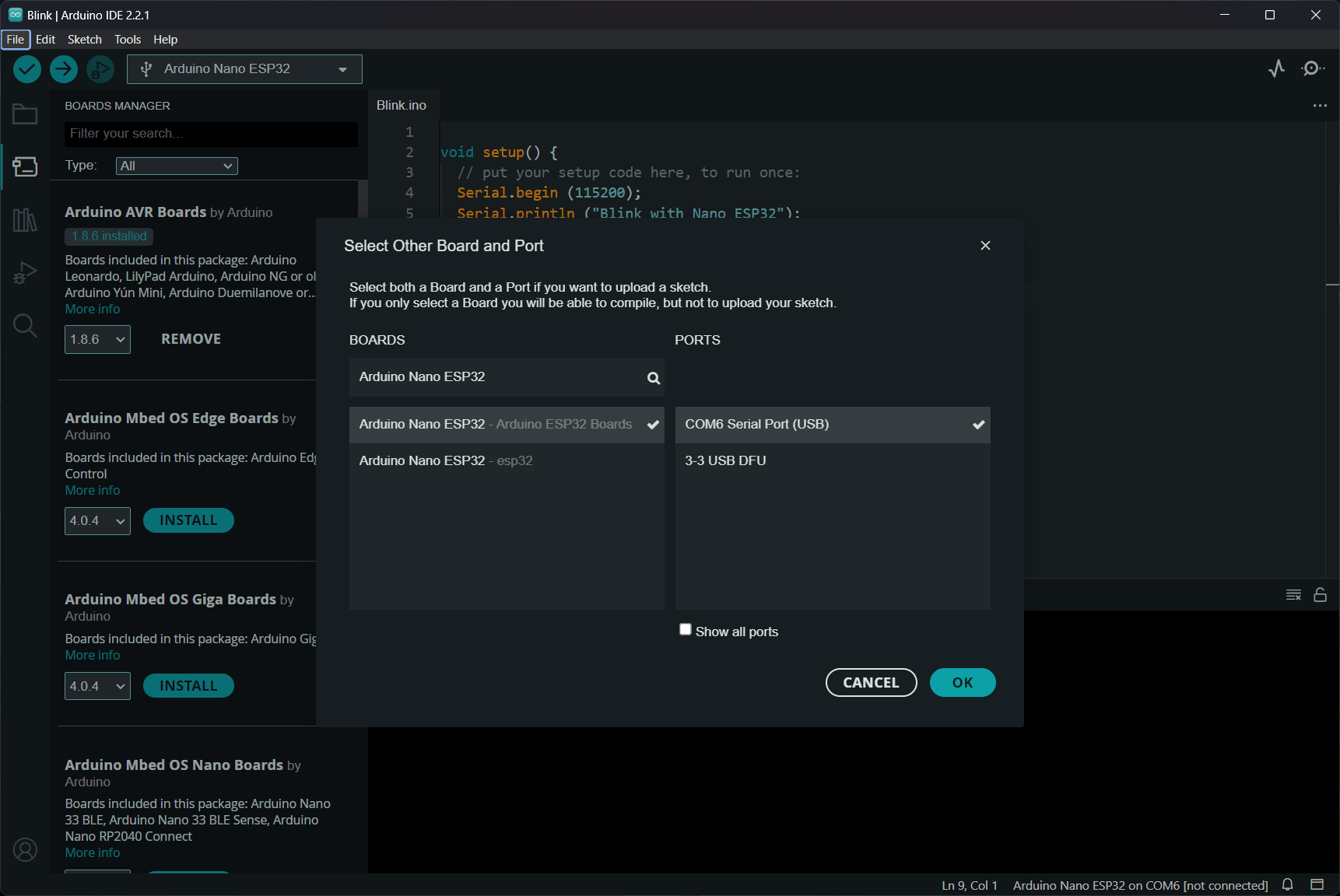
Task: Click REMOVE for Arduino AVR Boards
Action: pos(191,339)
